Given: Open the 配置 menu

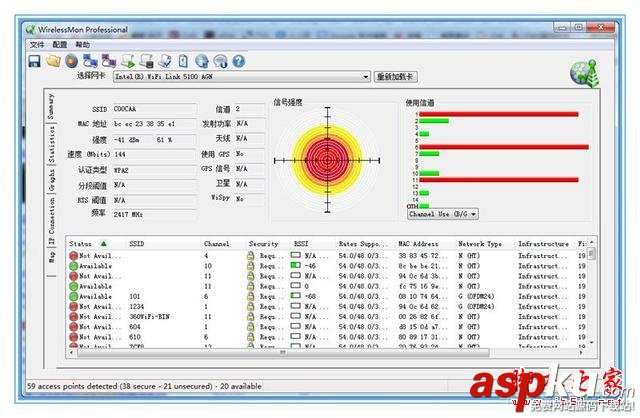Looking at the screenshot, I should pos(59,44).
